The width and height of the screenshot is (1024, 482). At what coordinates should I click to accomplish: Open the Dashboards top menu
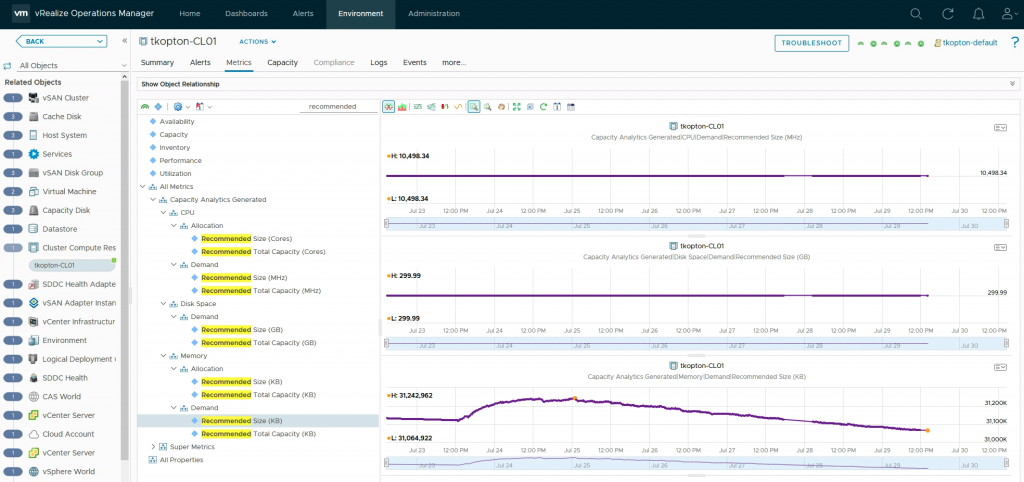(246, 14)
